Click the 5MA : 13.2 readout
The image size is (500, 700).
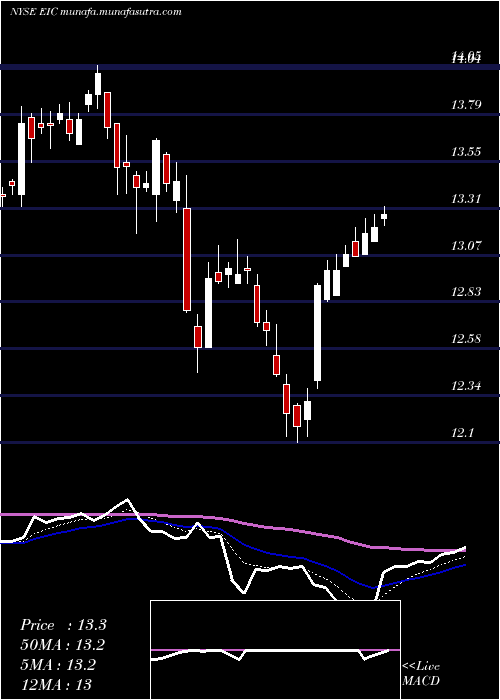58,664
